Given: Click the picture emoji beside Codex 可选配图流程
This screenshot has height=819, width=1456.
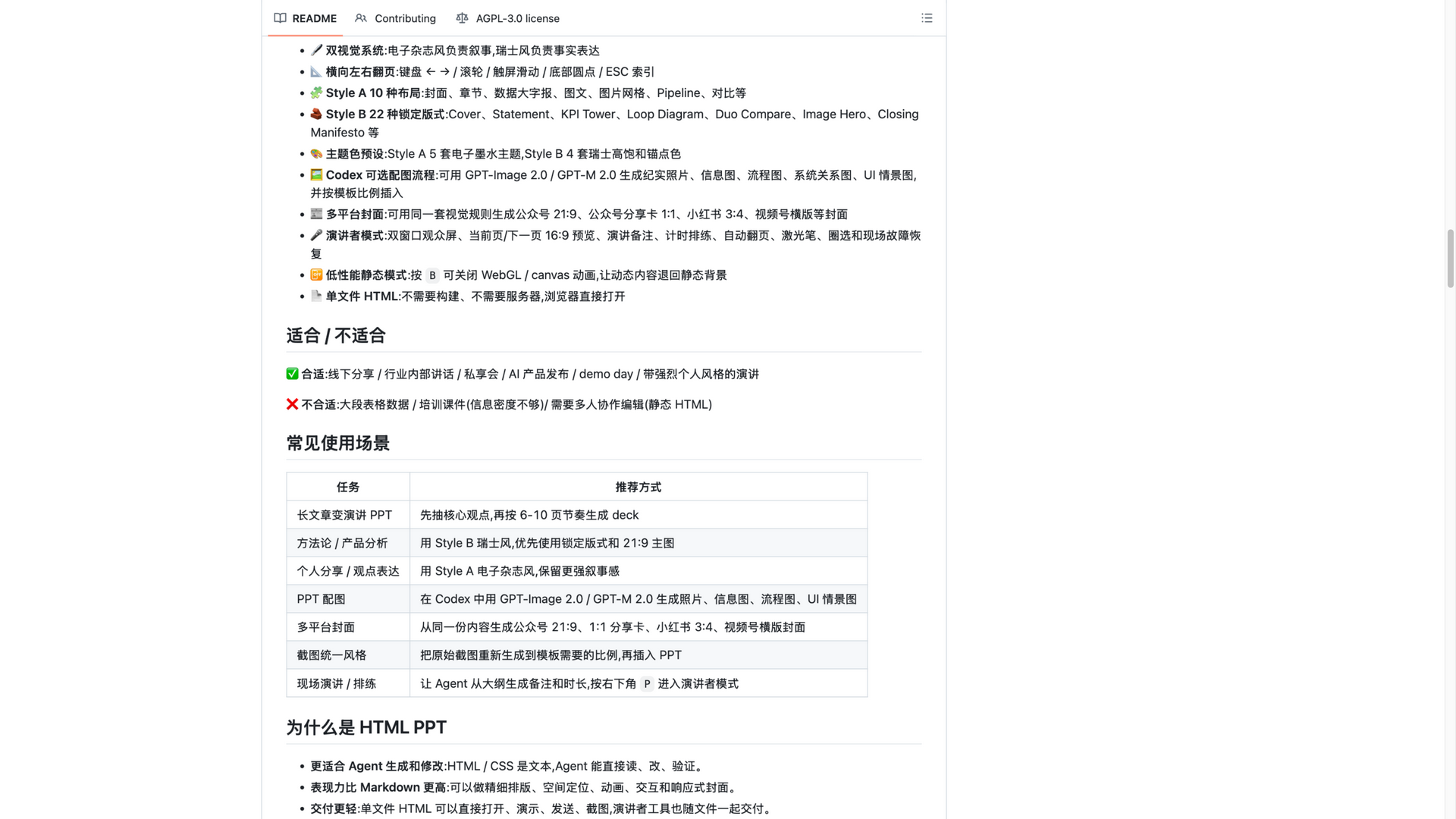Looking at the screenshot, I should [x=316, y=174].
